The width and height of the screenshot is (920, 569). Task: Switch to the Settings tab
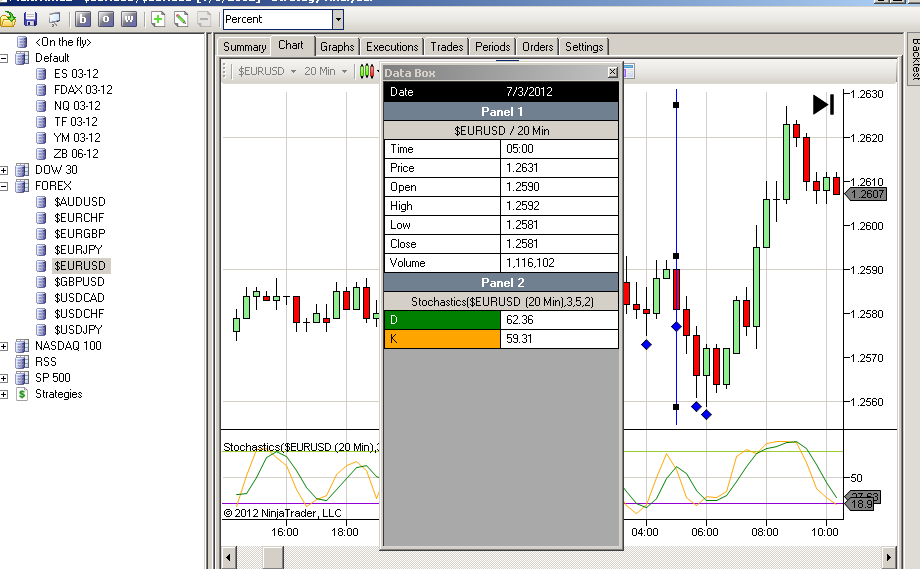(584, 47)
